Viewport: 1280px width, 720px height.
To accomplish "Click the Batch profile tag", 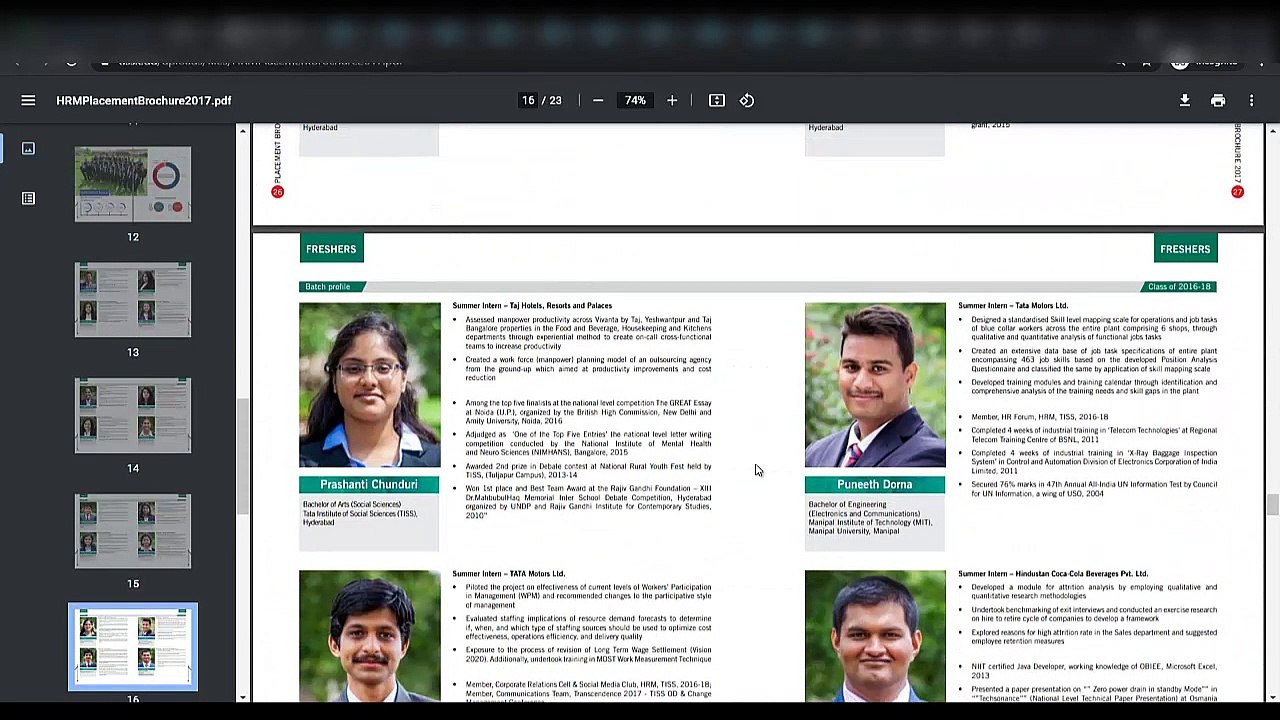I will coord(331,287).
